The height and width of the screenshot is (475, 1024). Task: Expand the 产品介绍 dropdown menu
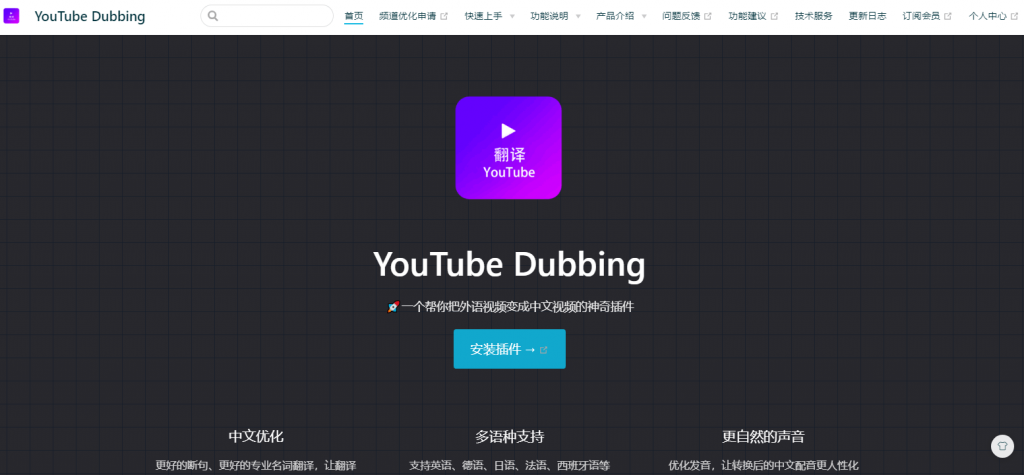tap(621, 16)
